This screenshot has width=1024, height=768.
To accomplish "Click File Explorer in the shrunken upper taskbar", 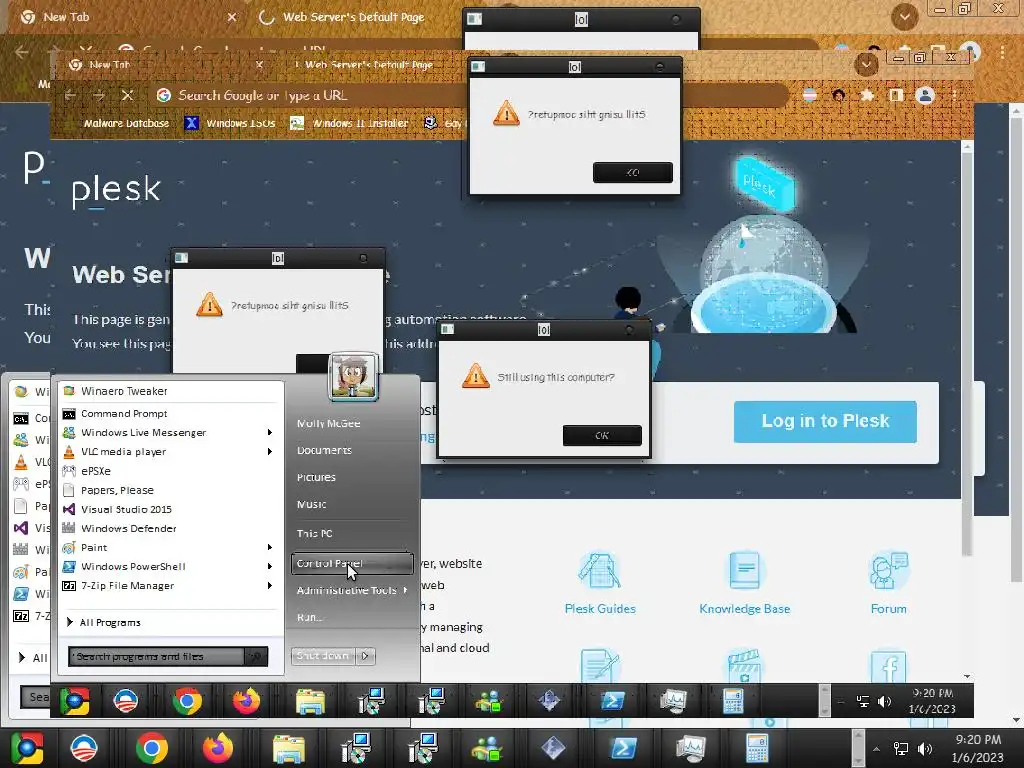I will pyautogui.click(x=310, y=701).
